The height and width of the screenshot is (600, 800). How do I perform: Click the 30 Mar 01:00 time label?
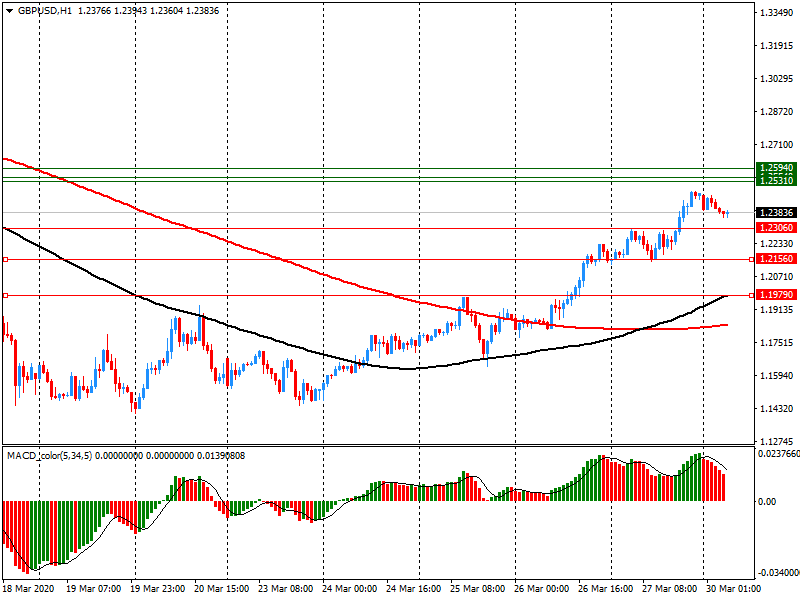[x=733, y=589]
